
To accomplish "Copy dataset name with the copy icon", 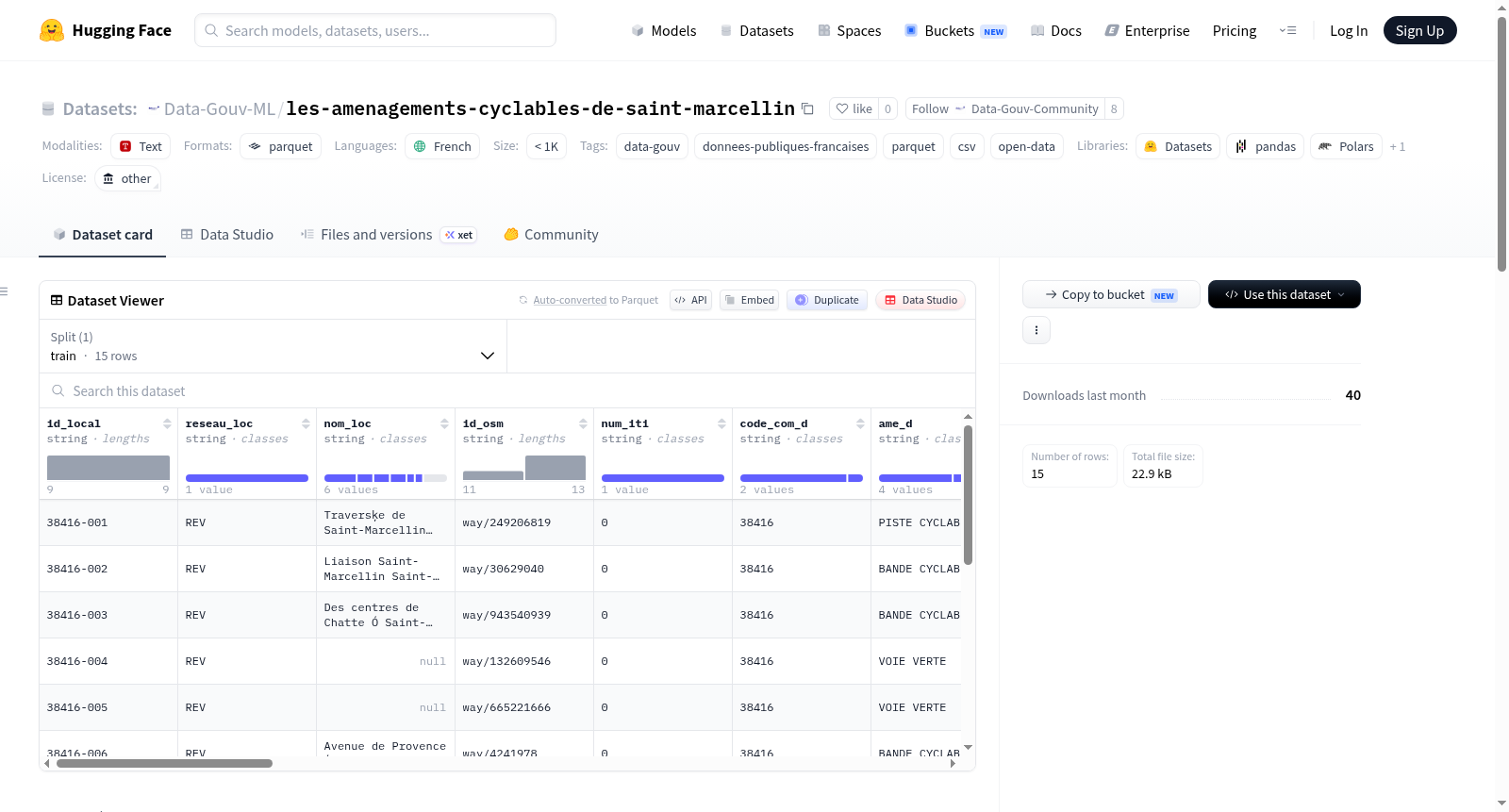I will pos(807,108).
